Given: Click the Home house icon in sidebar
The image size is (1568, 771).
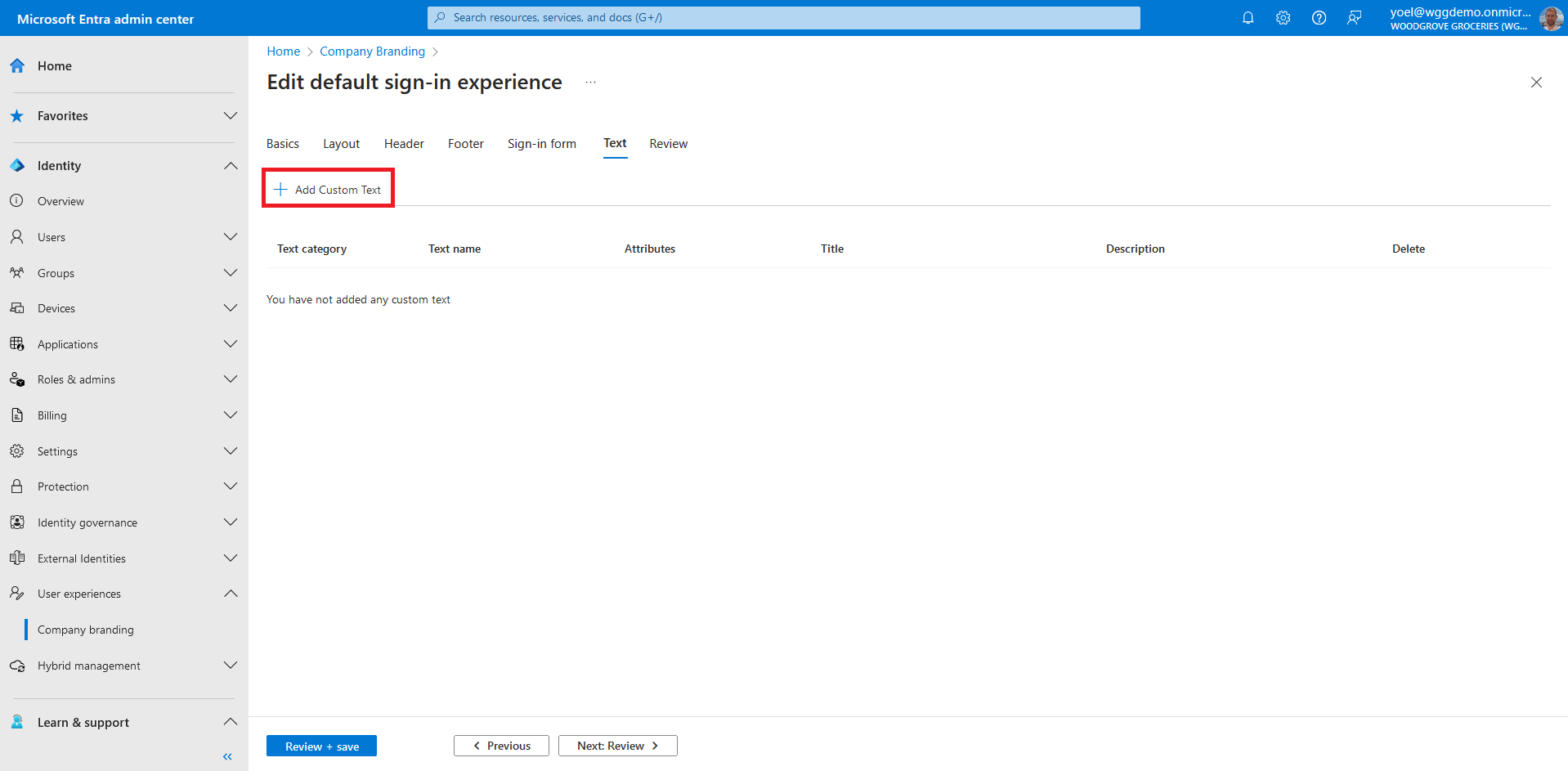Looking at the screenshot, I should coord(17,66).
